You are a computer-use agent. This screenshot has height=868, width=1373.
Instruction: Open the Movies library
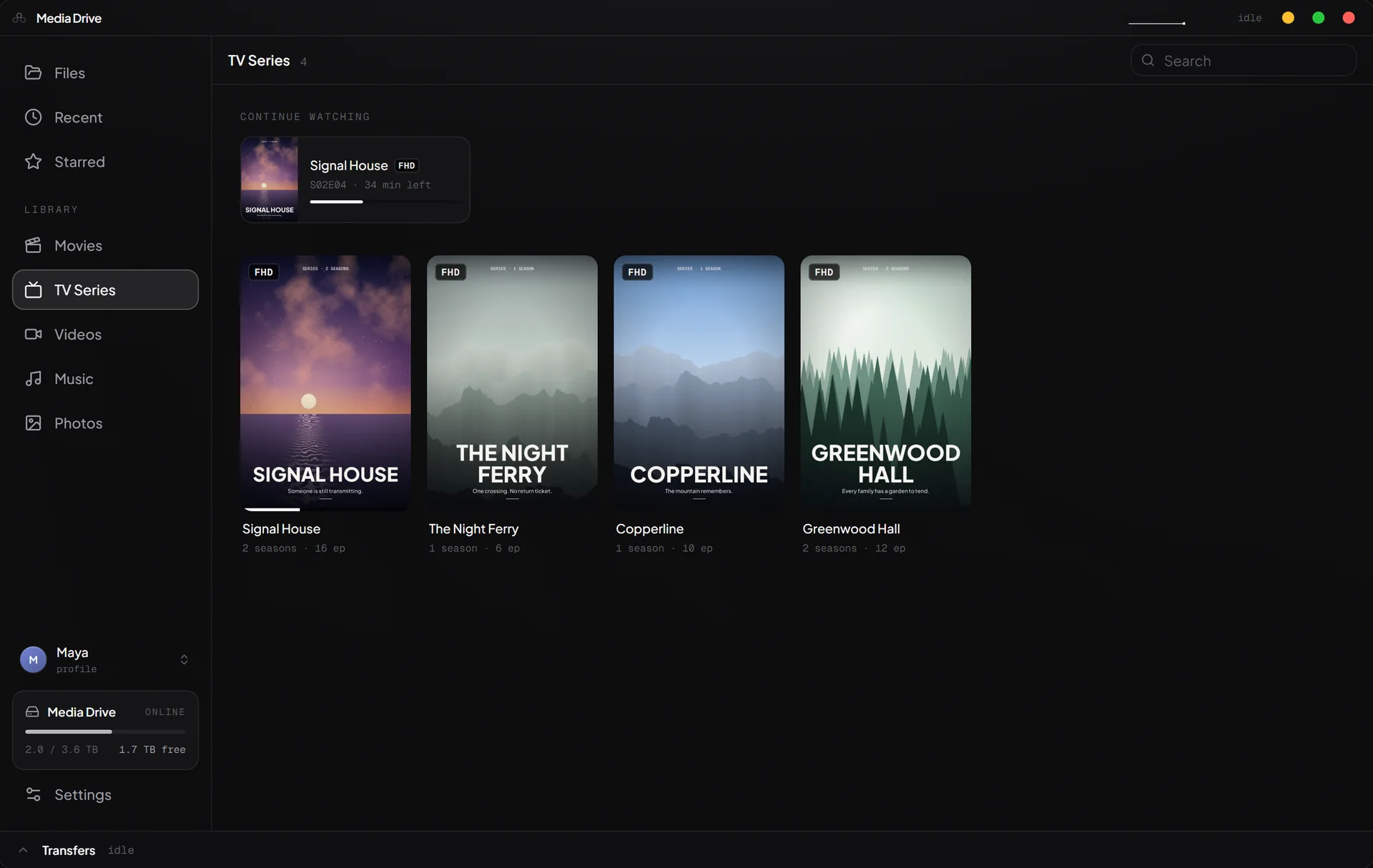click(x=105, y=245)
